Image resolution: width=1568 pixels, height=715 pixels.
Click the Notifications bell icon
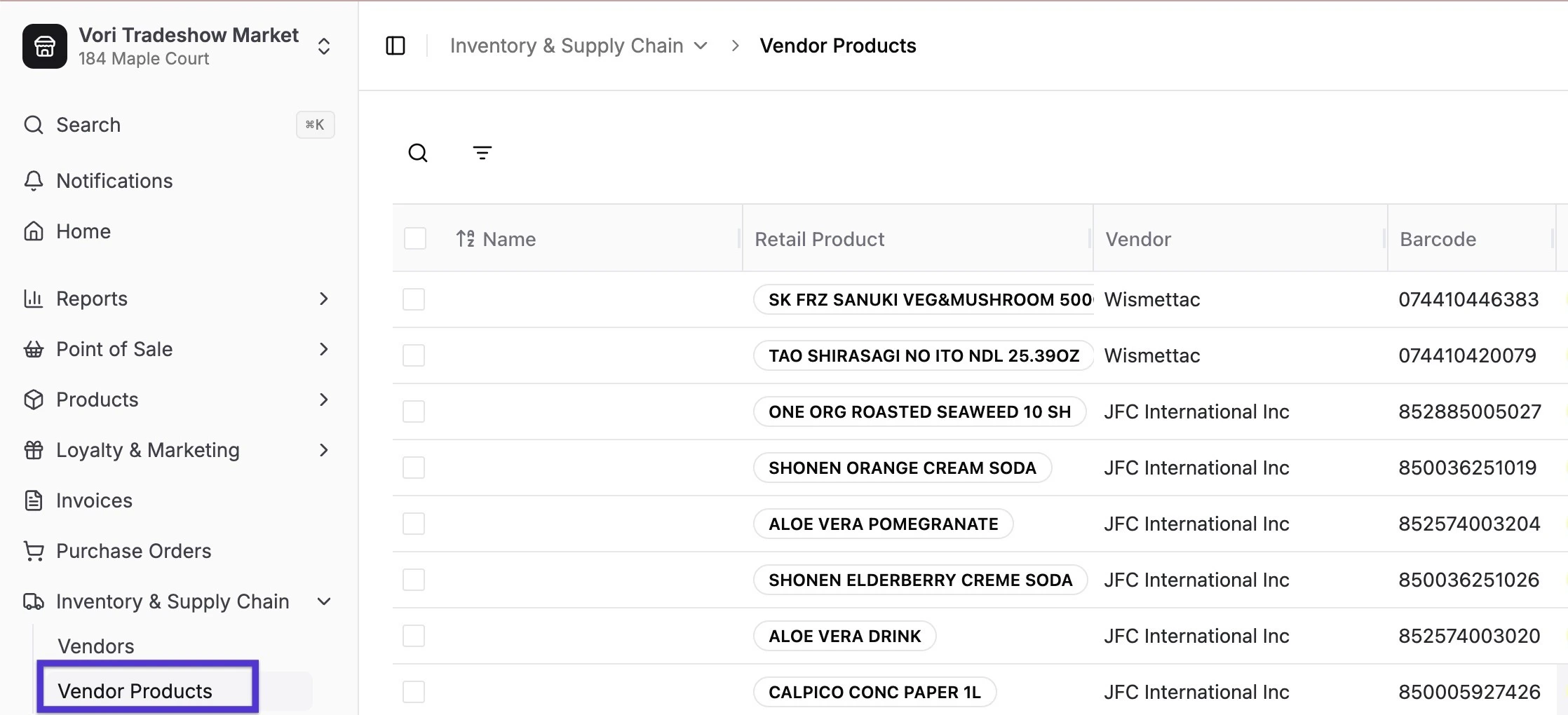pos(34,181)
